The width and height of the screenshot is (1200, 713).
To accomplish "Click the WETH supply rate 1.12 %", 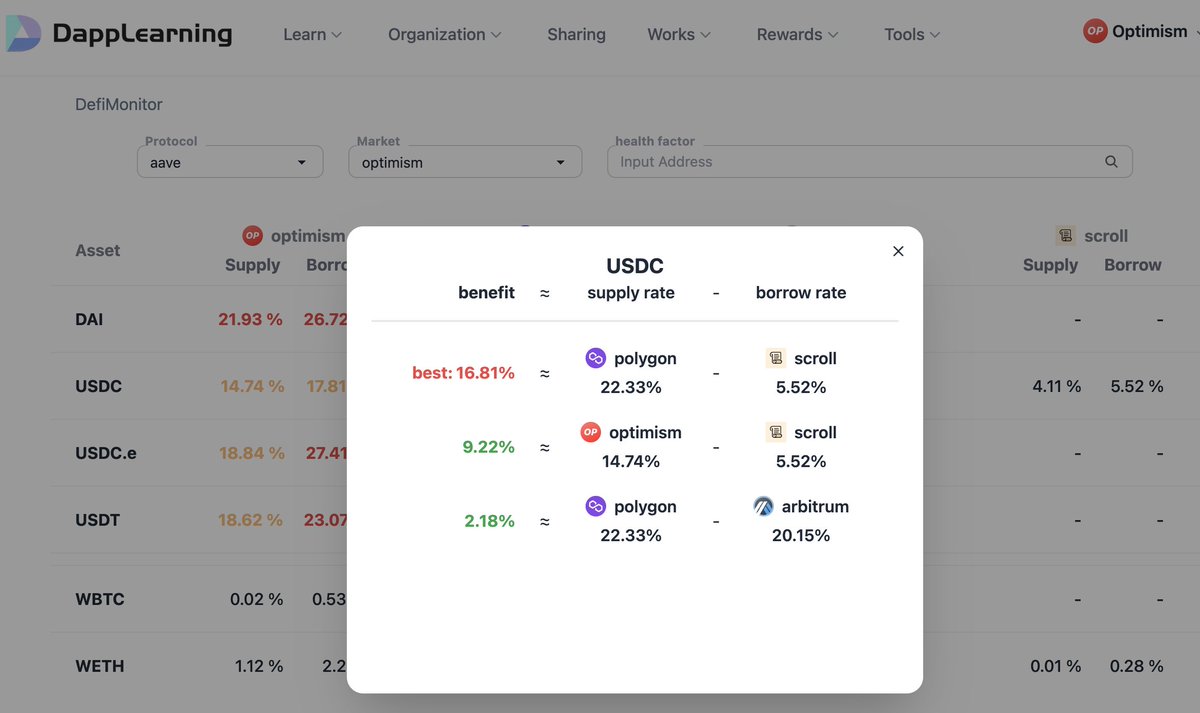I will pos(259,666).
